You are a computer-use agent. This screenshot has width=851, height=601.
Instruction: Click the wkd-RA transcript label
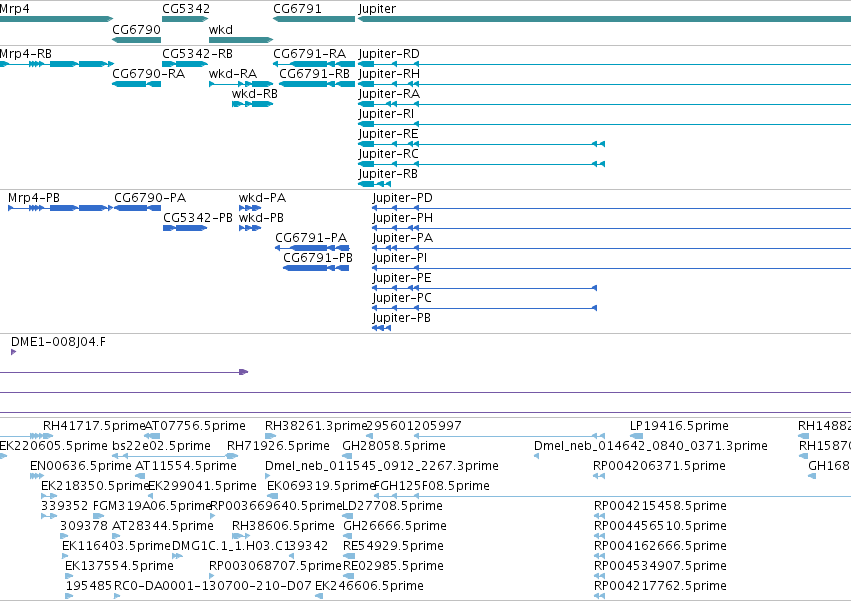pos(233,73)
